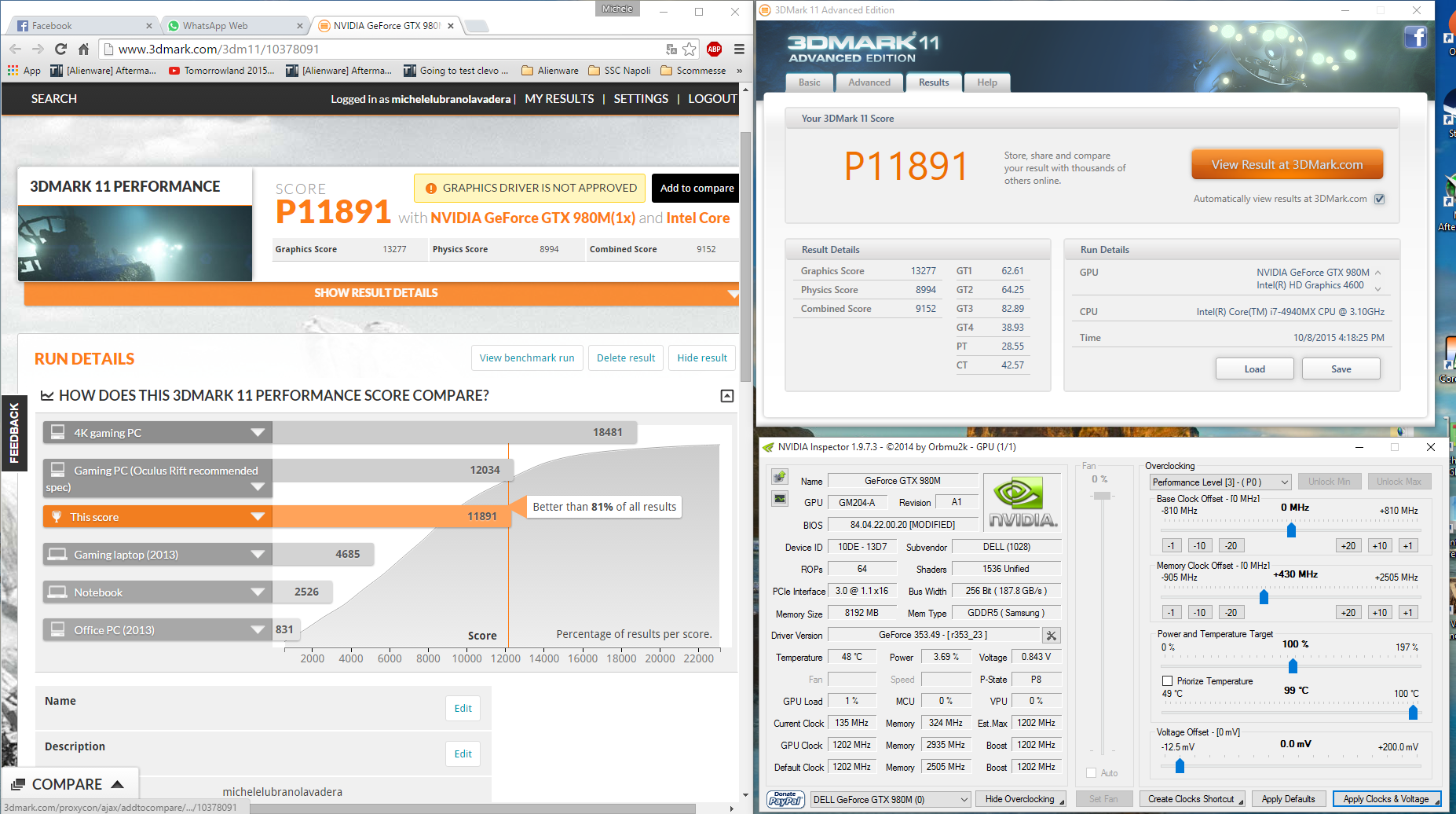Toggle the Auto fan checkbox
This screenshot has width=1456, height=814.
[1091, 773]
